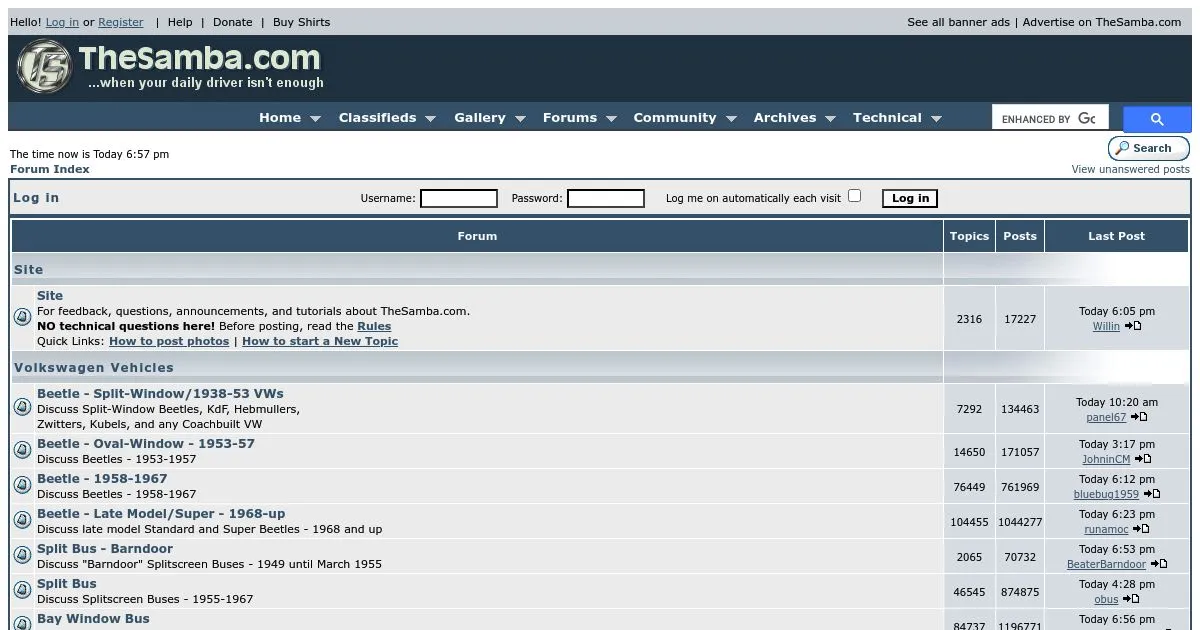
Task: Open the Register link at top
Action: tap(120, 22)
